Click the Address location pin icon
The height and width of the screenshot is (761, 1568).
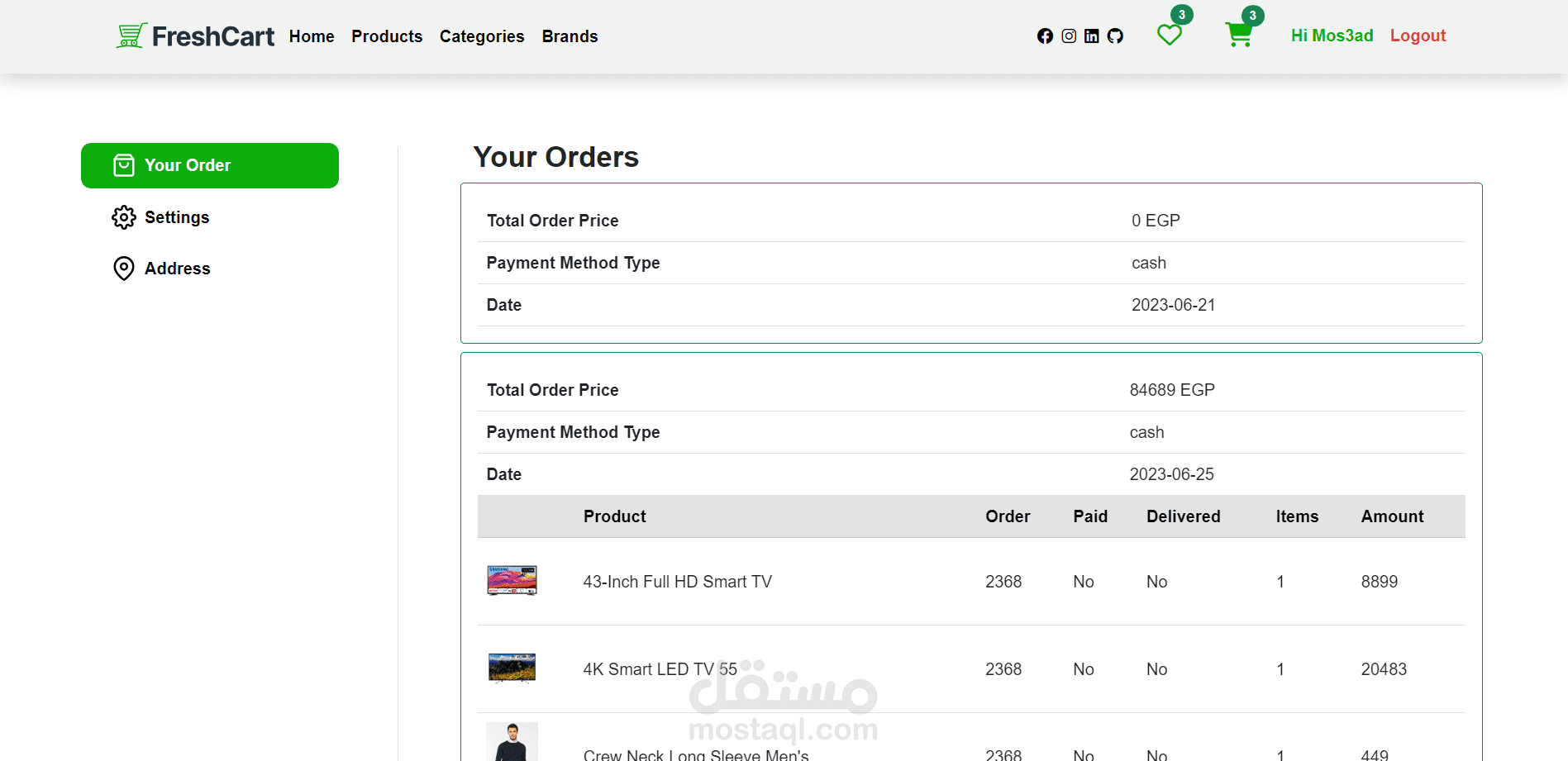(x=124, y=269)
